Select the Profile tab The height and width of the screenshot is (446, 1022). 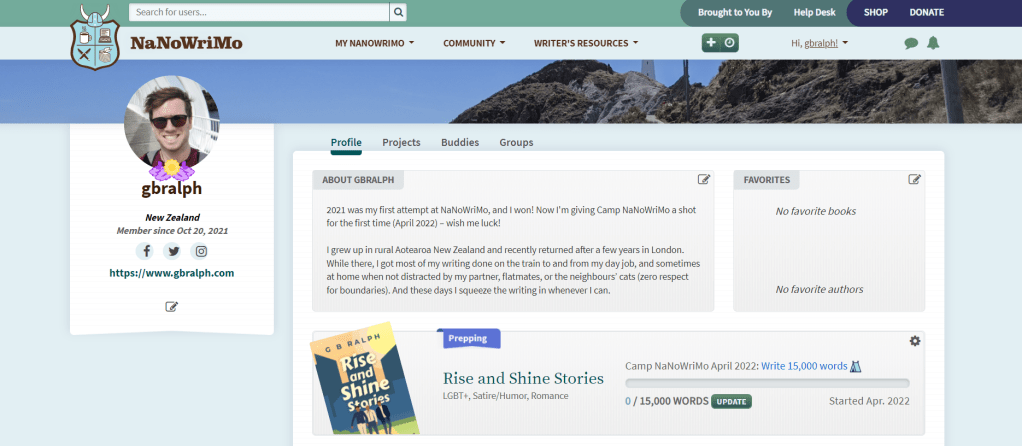coord(346,142)
